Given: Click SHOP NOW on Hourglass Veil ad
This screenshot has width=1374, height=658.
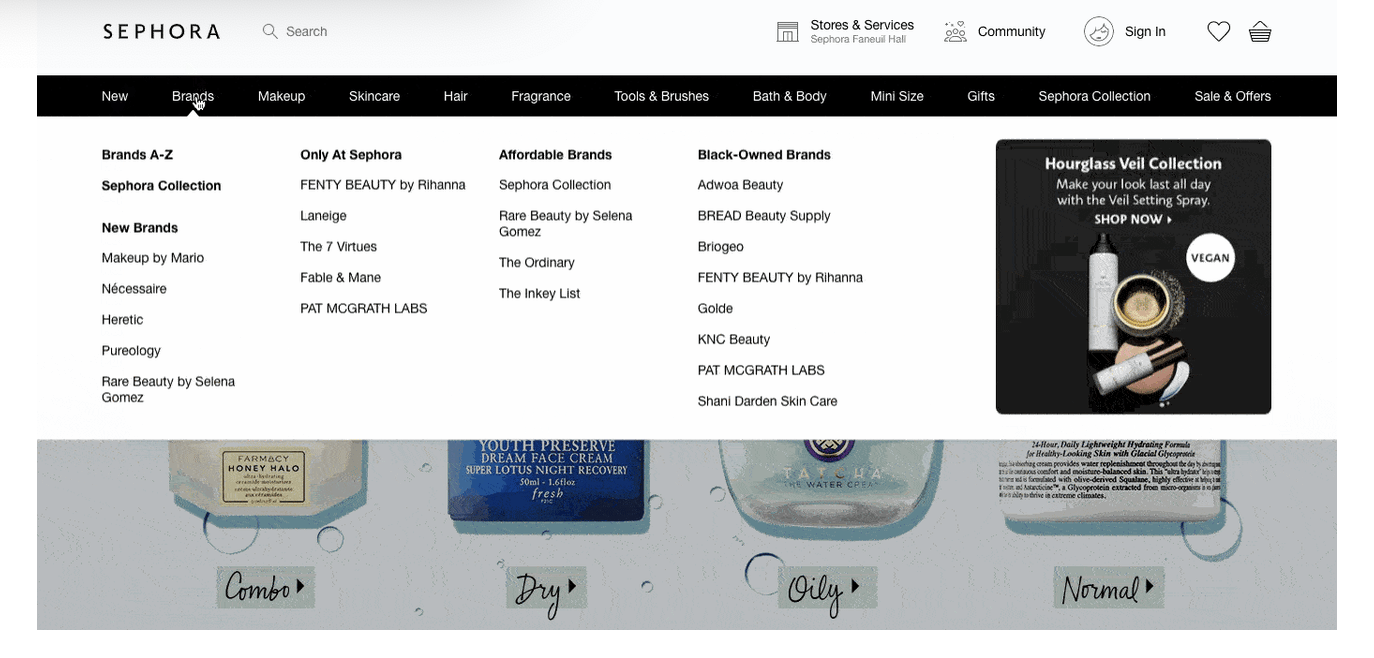Looking at the screenshot, I should [x=1133, y=219].
